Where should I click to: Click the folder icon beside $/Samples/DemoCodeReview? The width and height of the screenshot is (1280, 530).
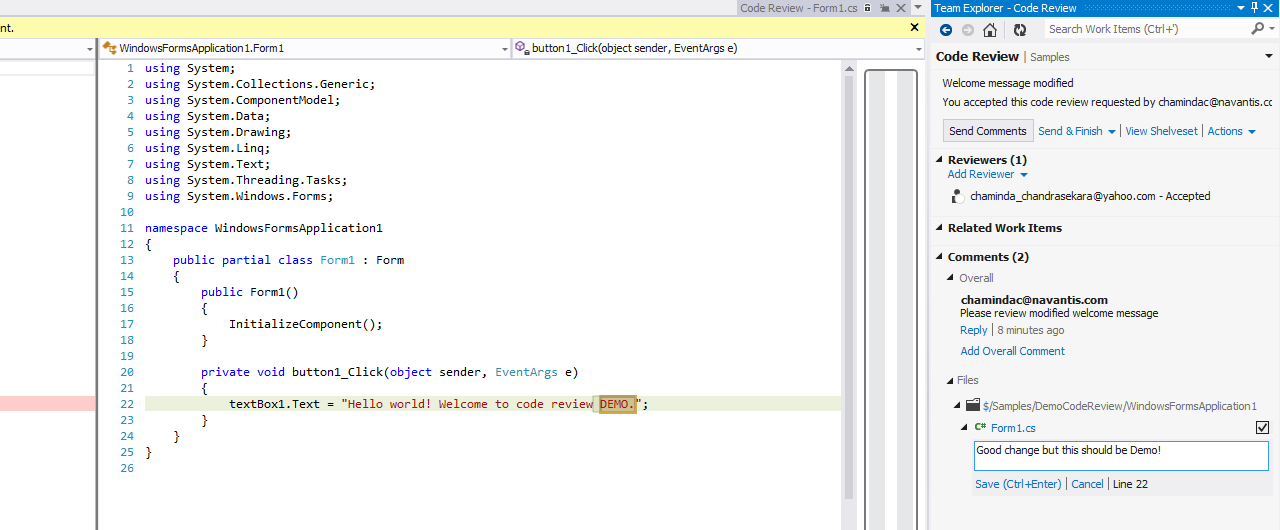coord(973,405)
